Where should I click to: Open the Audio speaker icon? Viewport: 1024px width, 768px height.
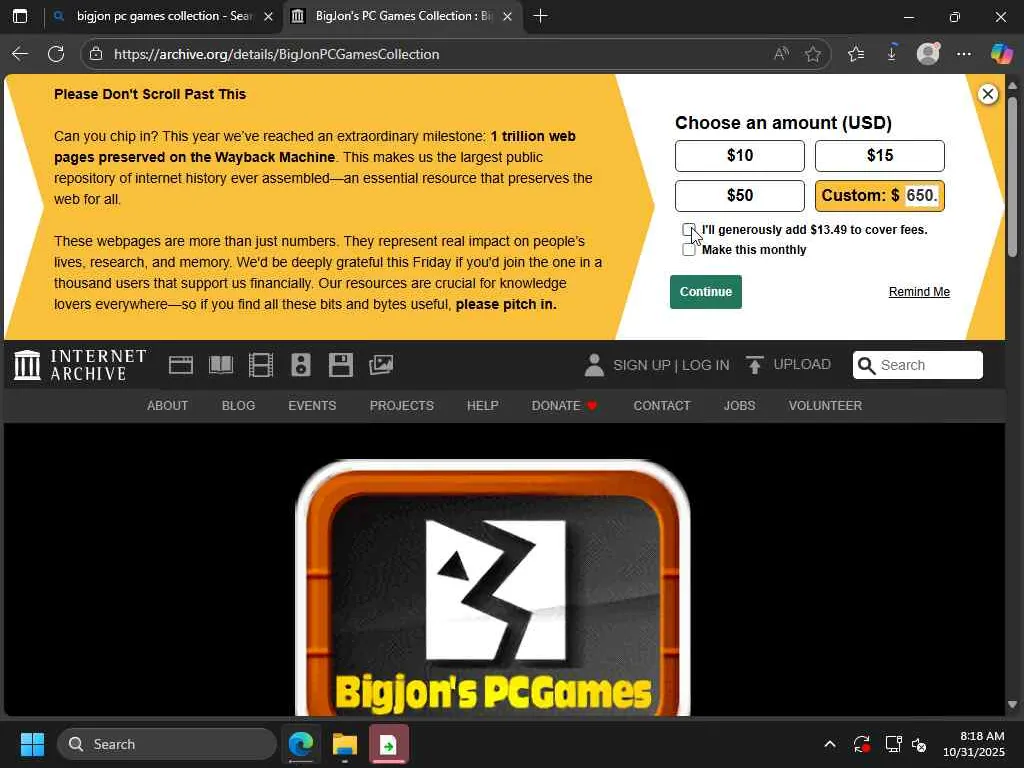click(300, 365)
